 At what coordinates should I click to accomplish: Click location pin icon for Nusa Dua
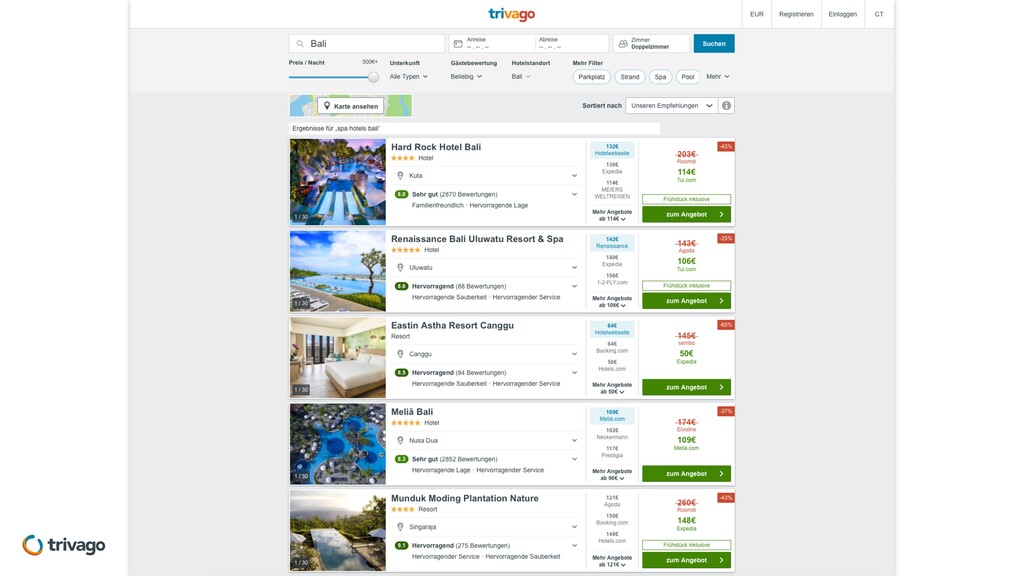[x=400, y=440]
